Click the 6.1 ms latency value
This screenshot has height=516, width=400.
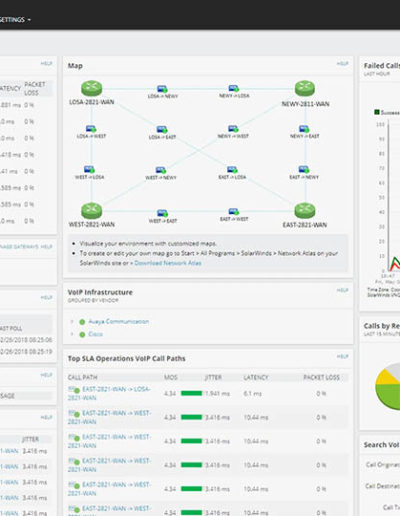pos(252,394)
